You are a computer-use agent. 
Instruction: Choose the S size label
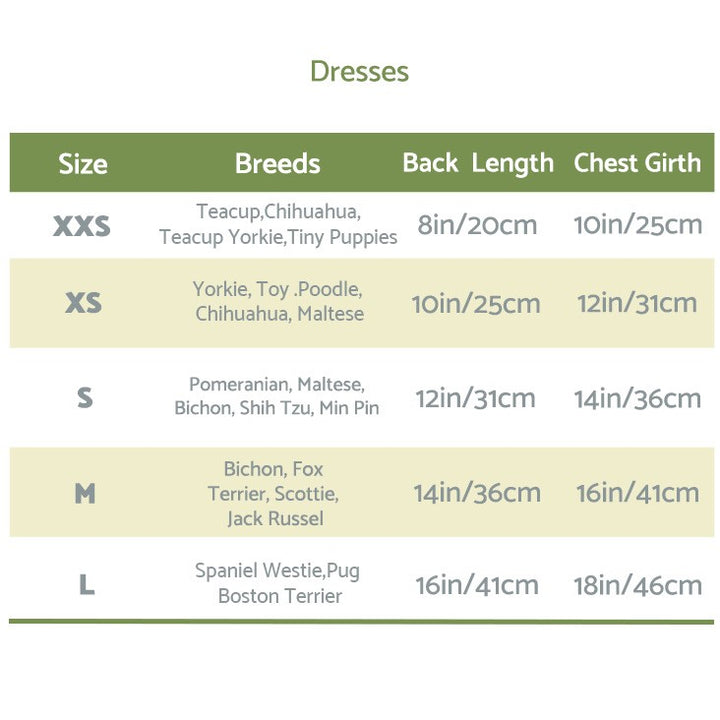click(85, 398)
